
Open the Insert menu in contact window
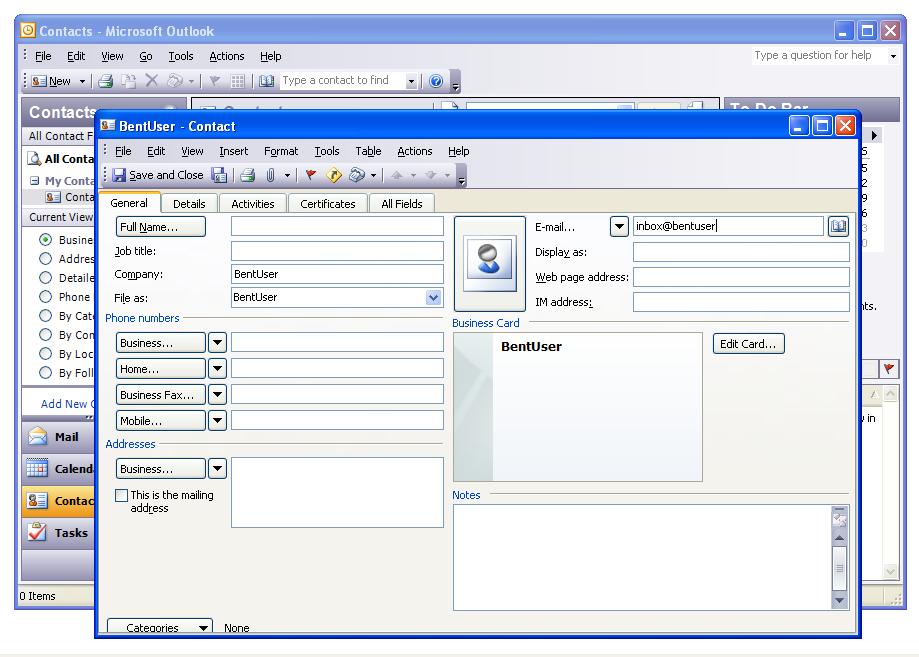coord(233,151)
